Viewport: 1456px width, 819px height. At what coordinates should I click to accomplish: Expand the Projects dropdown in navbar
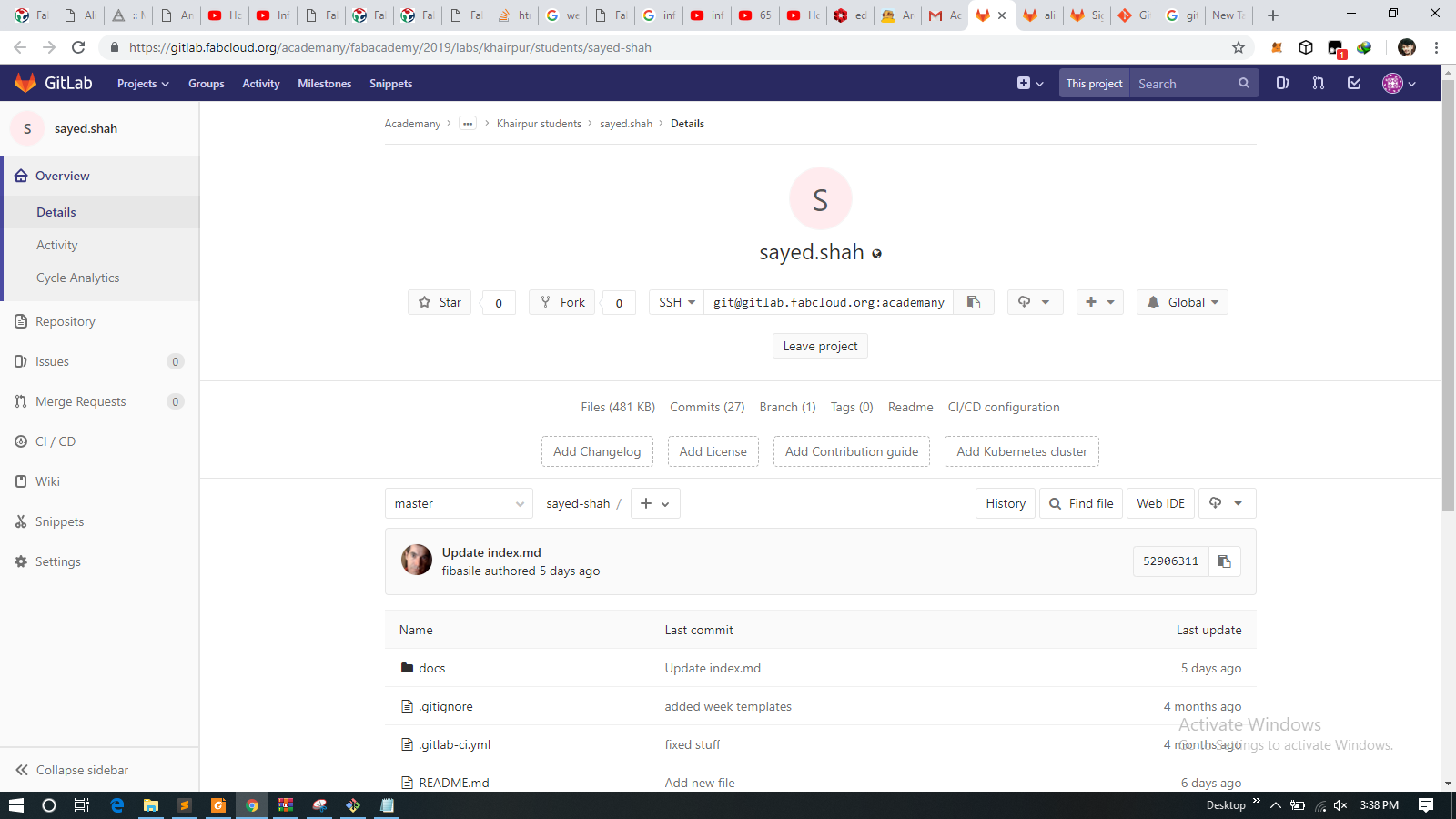(x=143, y=84)
